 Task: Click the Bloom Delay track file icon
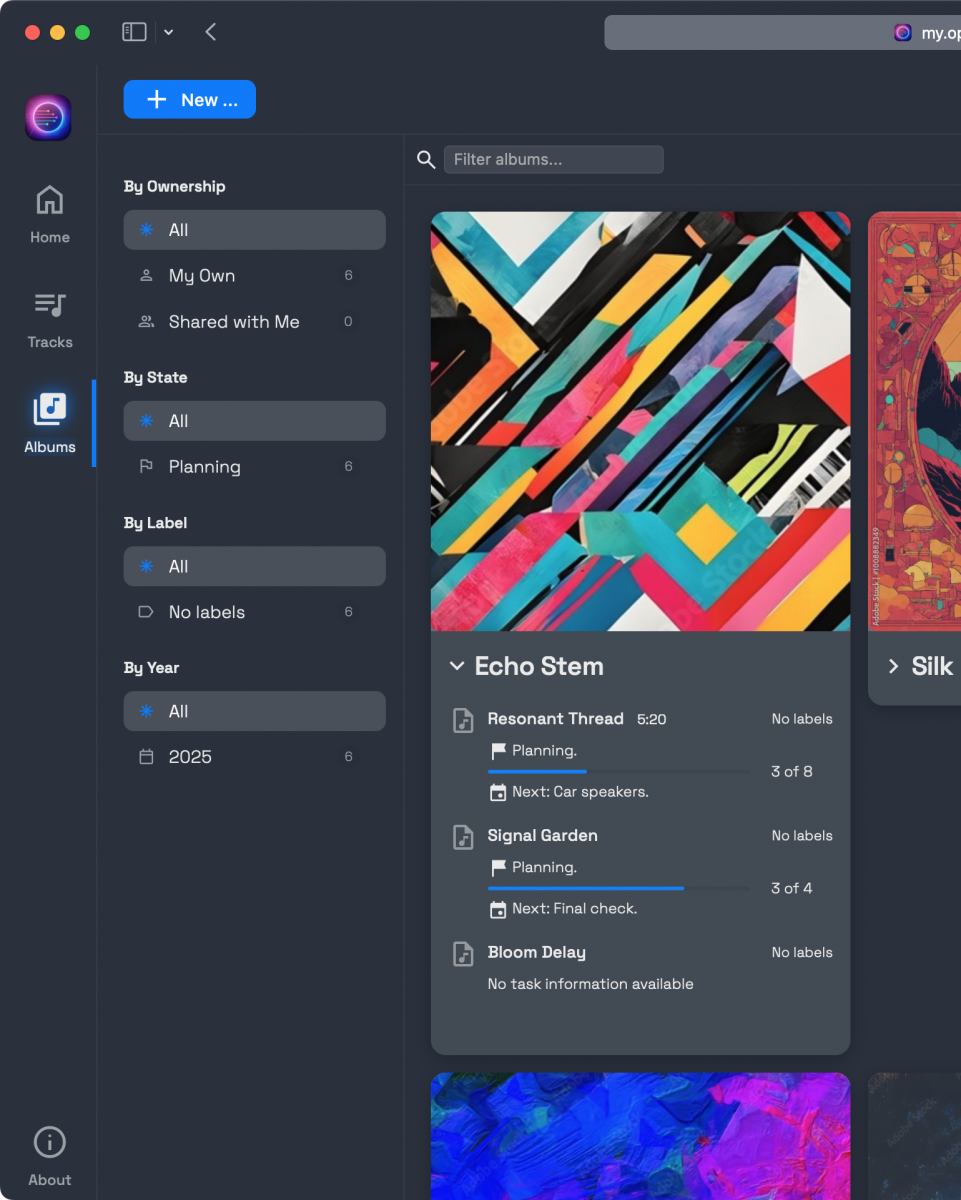pos(463,954)
